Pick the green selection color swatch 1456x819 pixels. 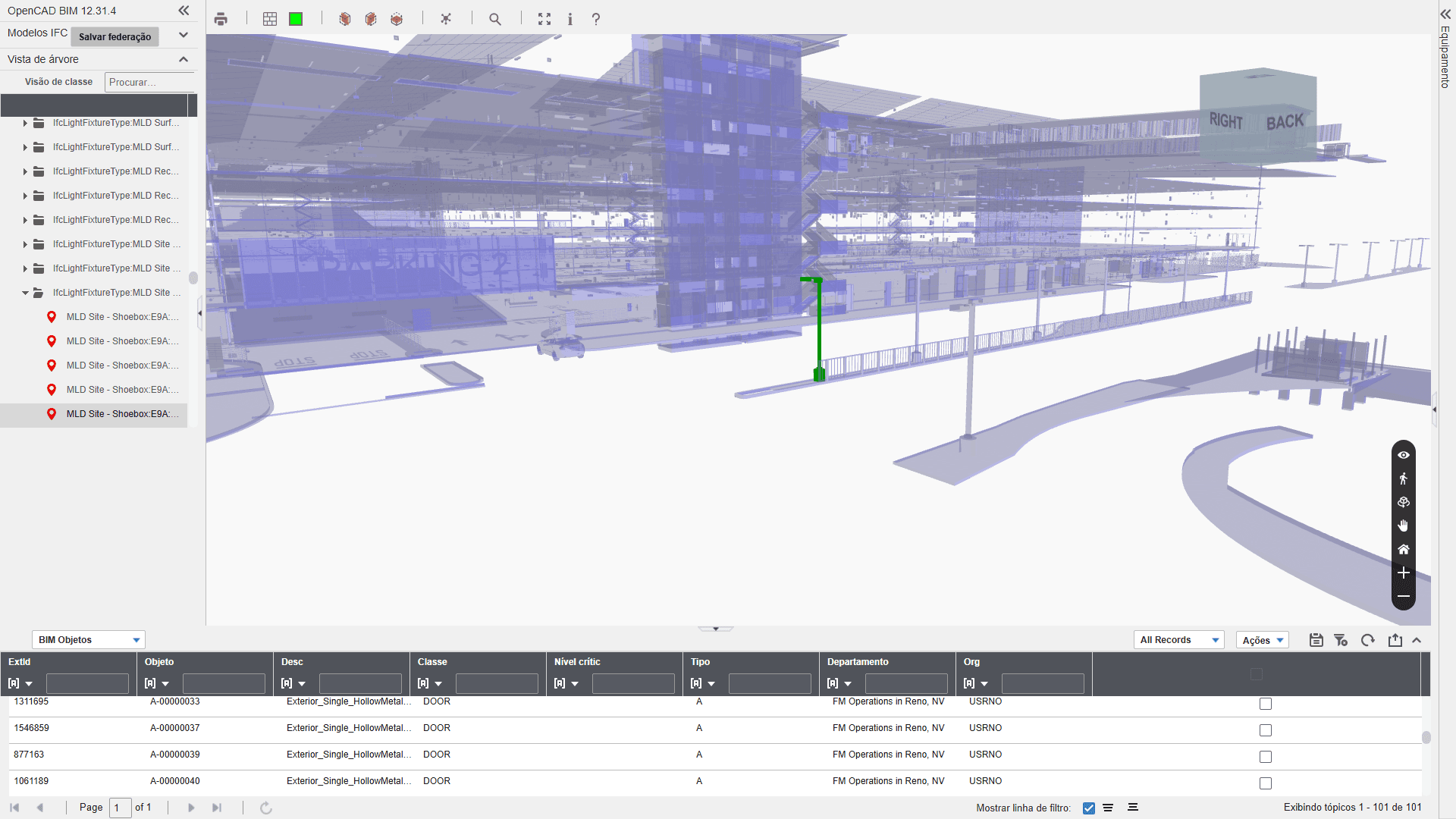296,19
